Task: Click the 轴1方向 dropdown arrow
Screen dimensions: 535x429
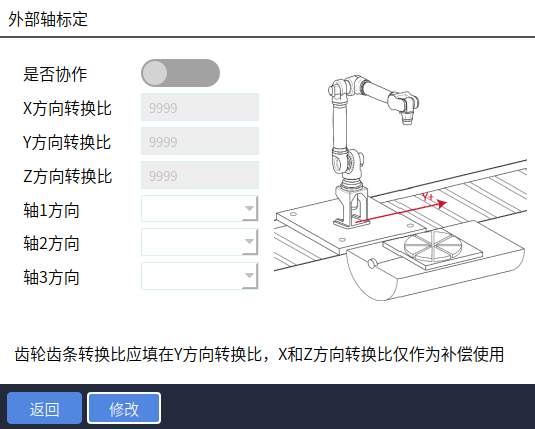Action: (249, 209)
